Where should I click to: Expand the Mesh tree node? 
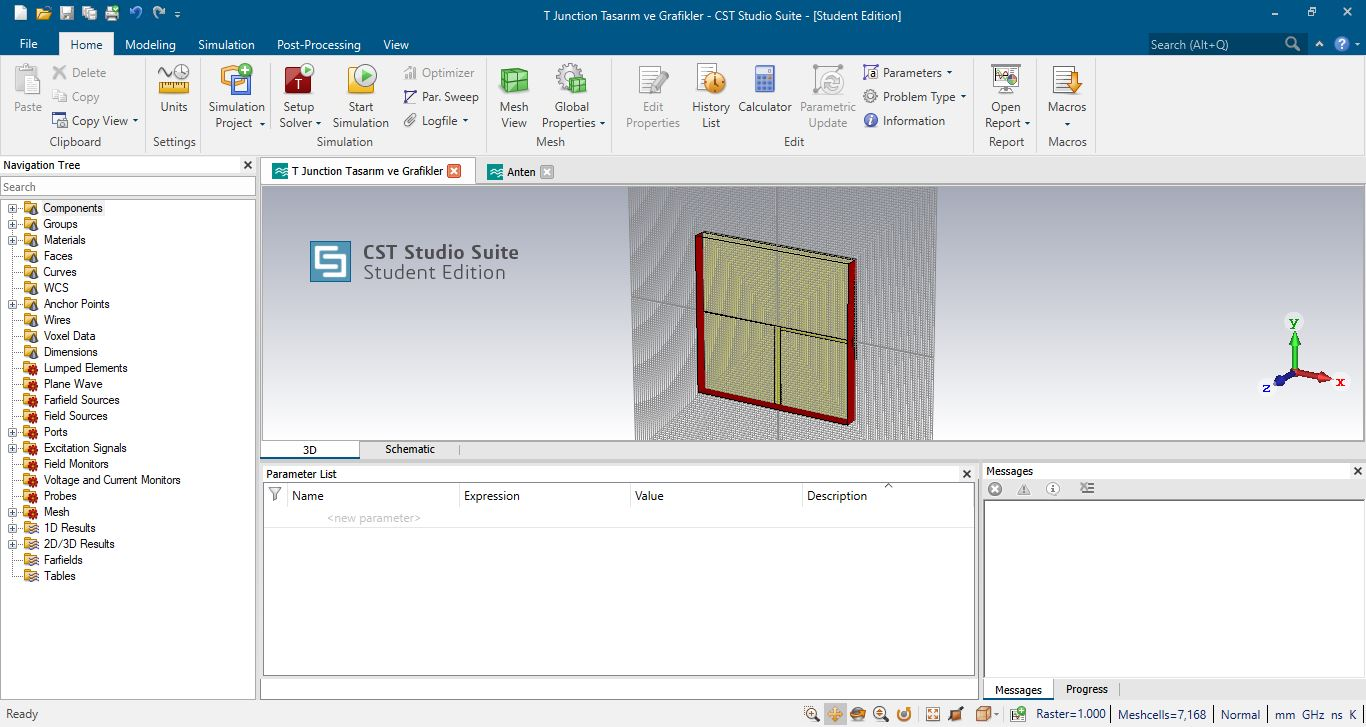point(13,512)
